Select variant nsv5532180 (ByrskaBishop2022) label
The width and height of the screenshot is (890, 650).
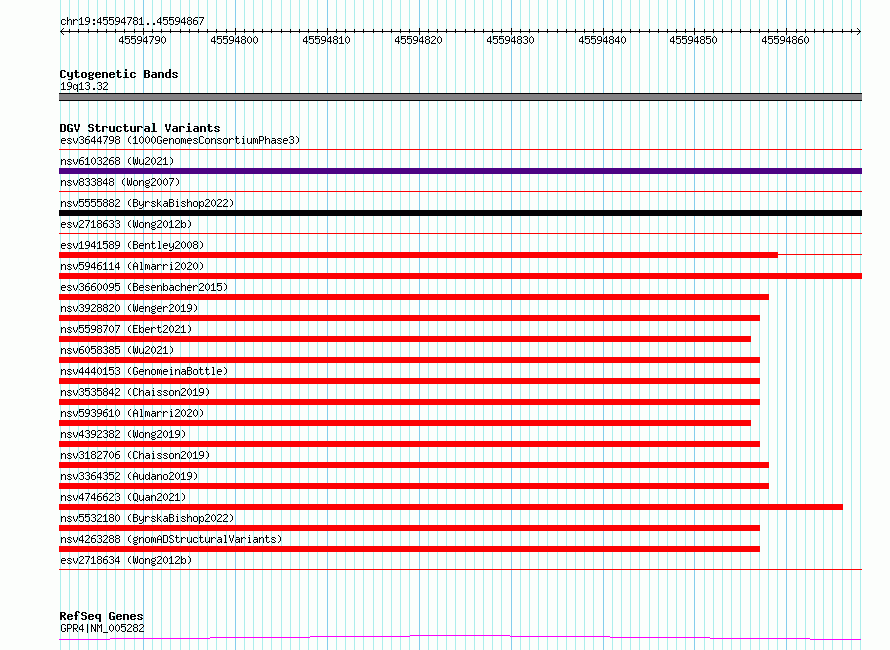pyautogui.click(x=147, y=518)
